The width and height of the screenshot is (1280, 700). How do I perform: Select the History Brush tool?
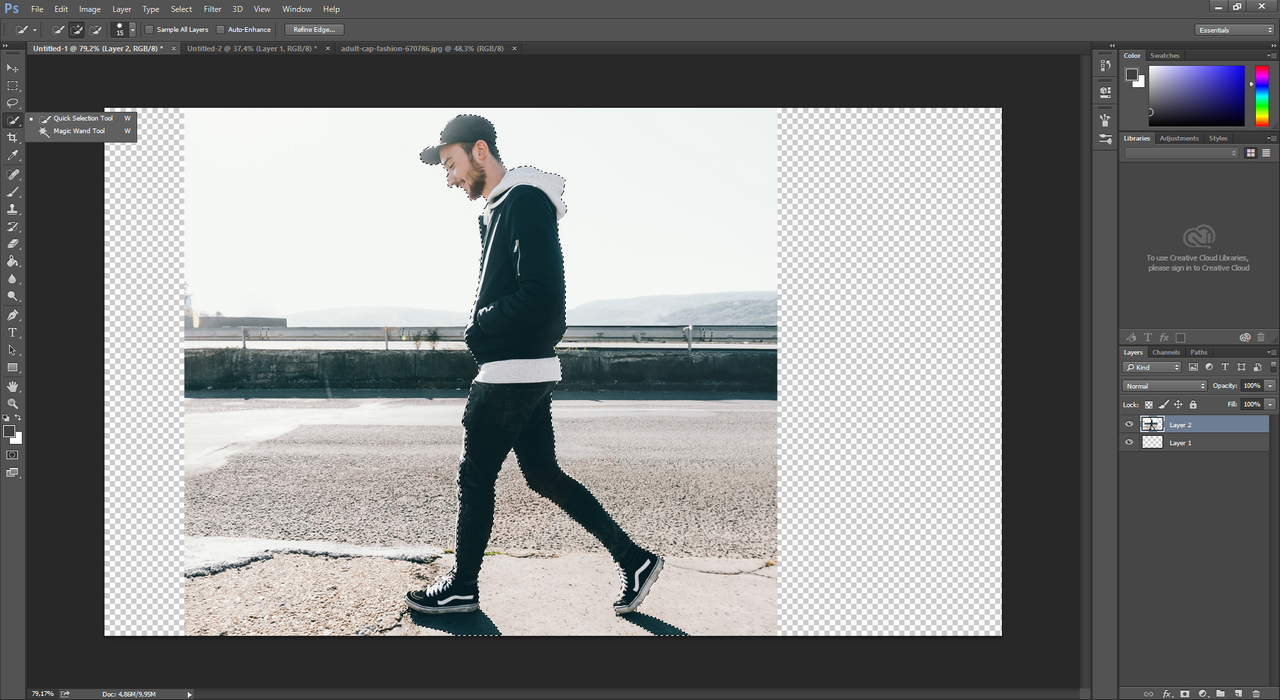click(13, 226)
